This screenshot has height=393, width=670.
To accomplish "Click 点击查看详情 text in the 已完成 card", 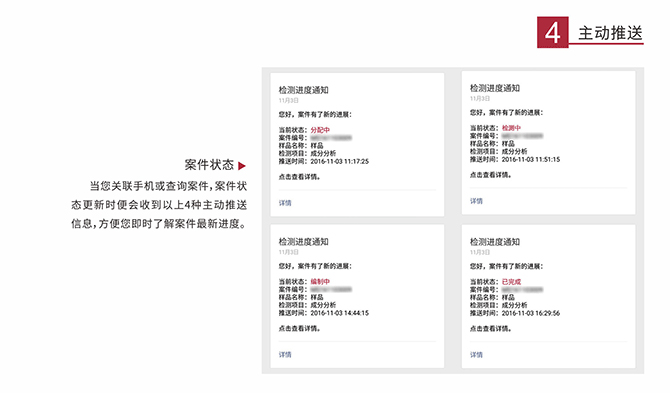I will pyautogui.click(x=491, y=328).
